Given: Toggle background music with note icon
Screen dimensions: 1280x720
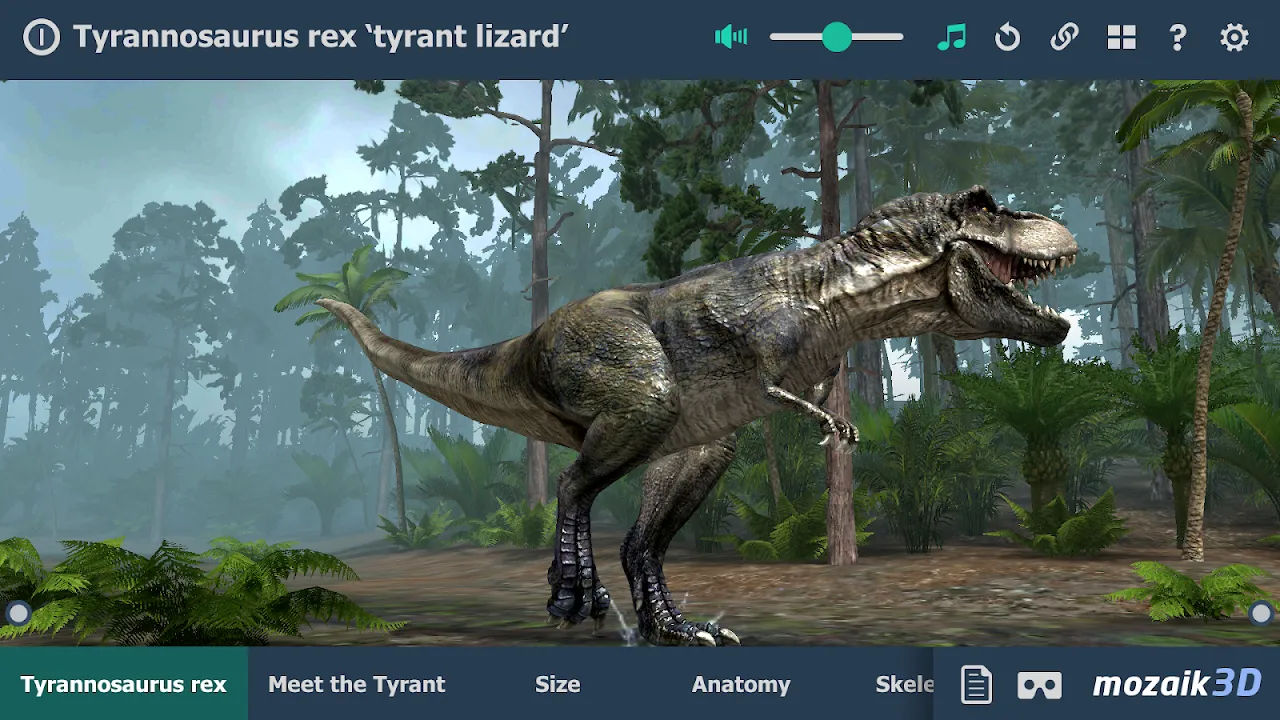Looking at the screenshot, I should click(x=952, y=38).
